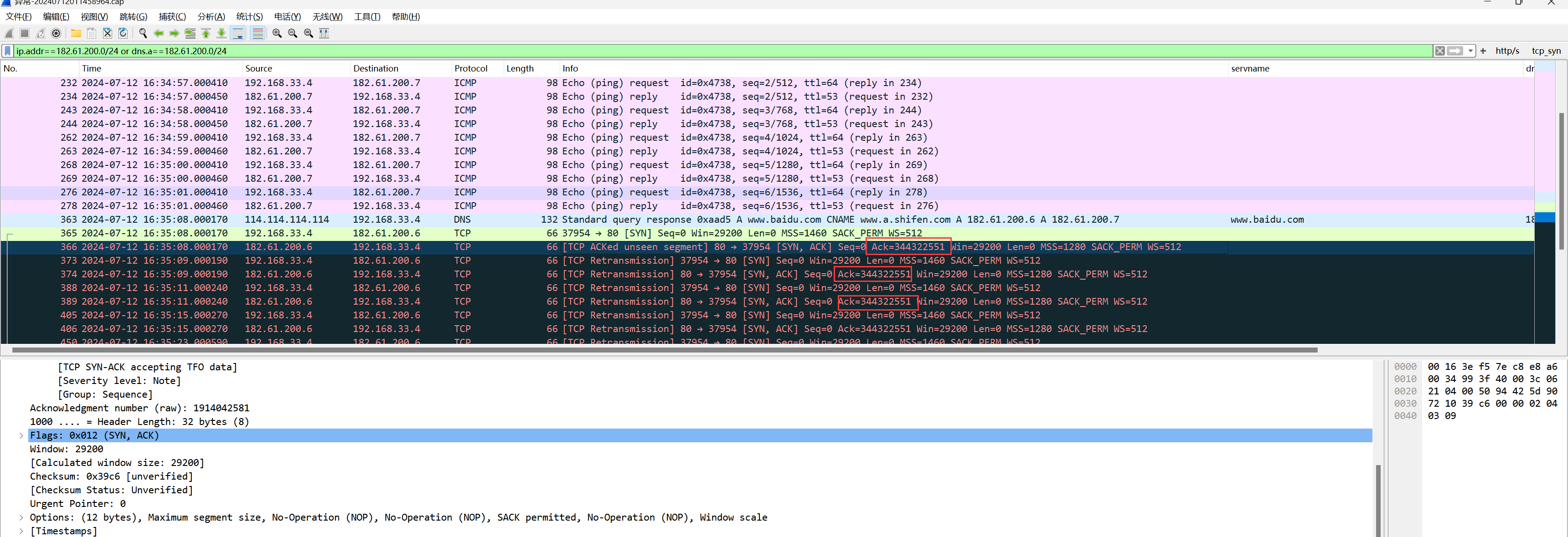Expand the Flags: 0x012 (SYN, ACK) tree item

[x=21, y=435]
